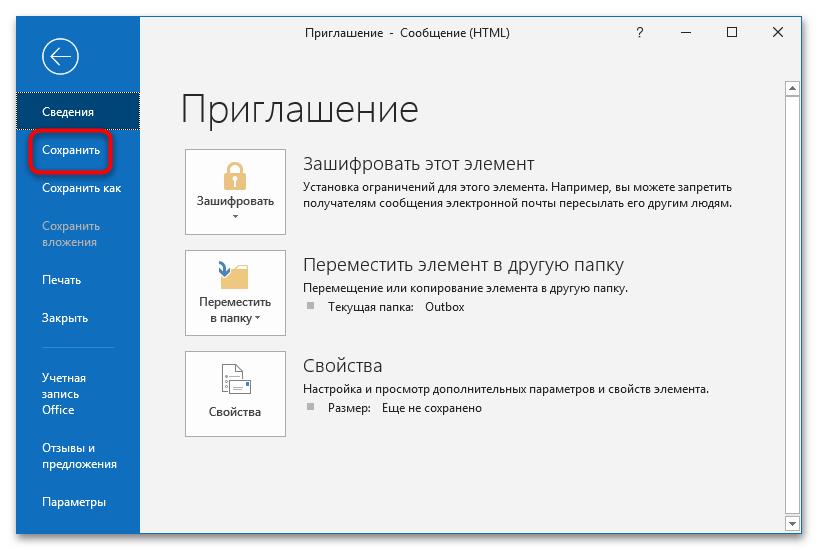Select Закрыть in the sidebar

tap(65, 318)
